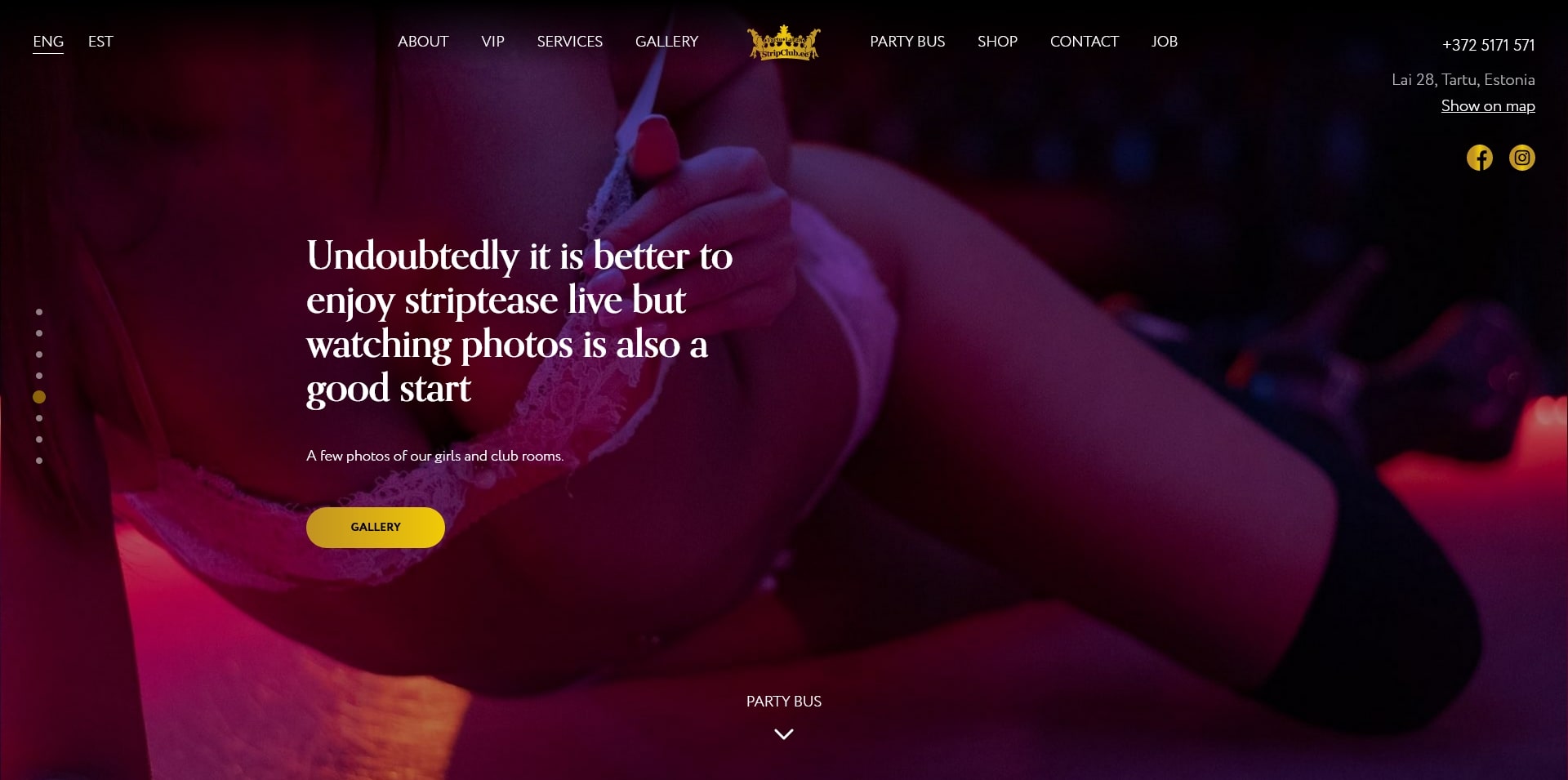Select the second slide dot indicator
The height and width of the screenshot is (780, 1568).
click(39, 333)
